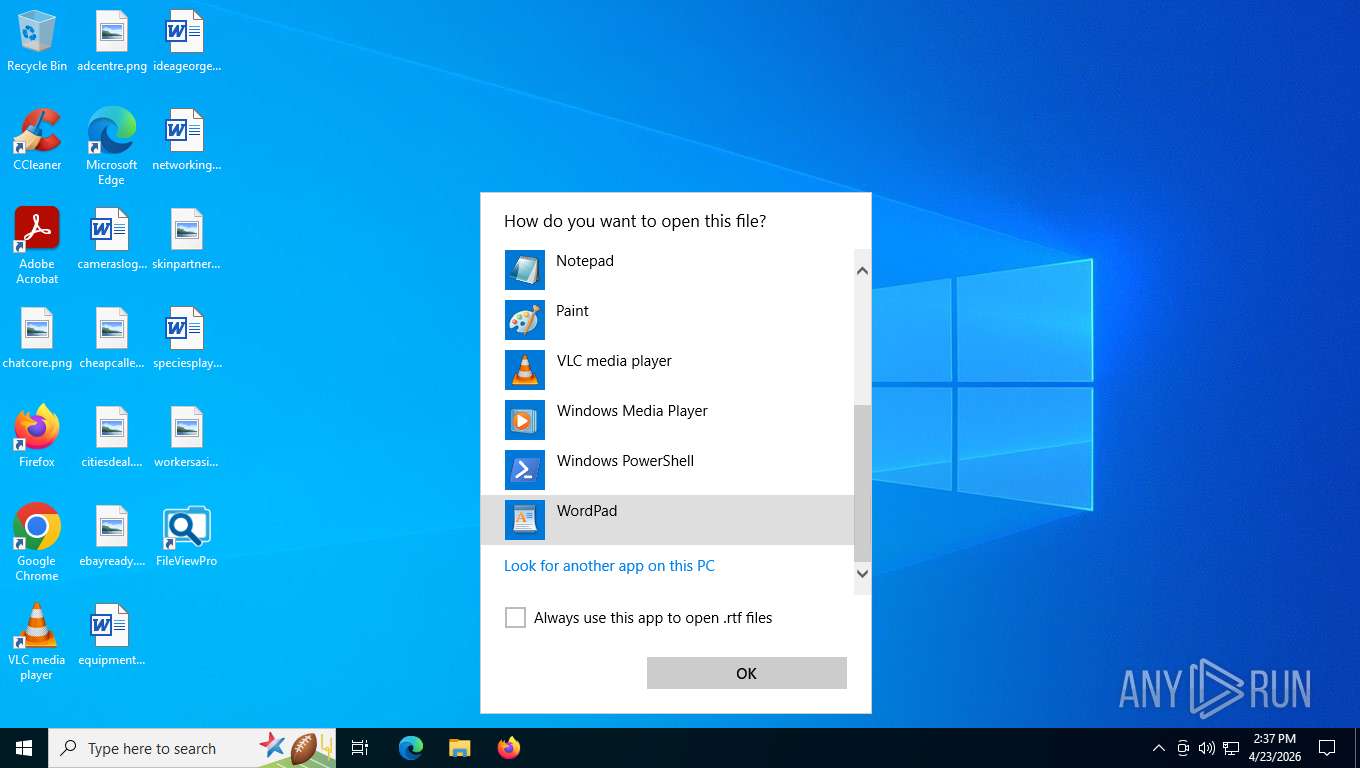The height and width of the screenshot is (768, 1360).
Task: Select workersasi image file on desktop
Action: pyautogui.click(x=187, y=437)
